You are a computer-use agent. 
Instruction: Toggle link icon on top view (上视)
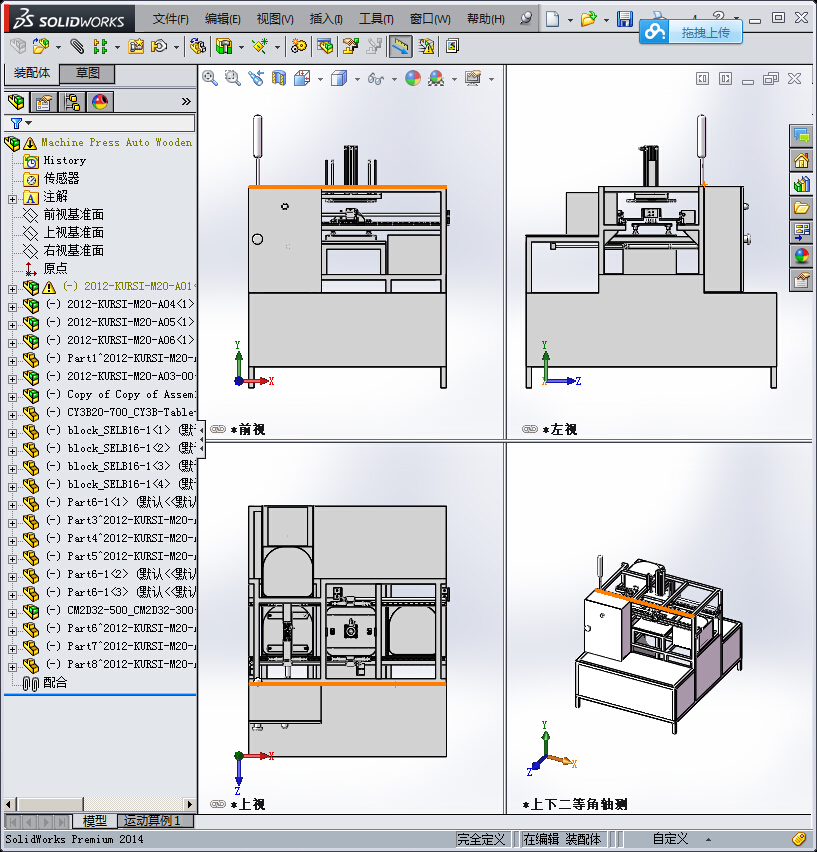tap(218, 804)
